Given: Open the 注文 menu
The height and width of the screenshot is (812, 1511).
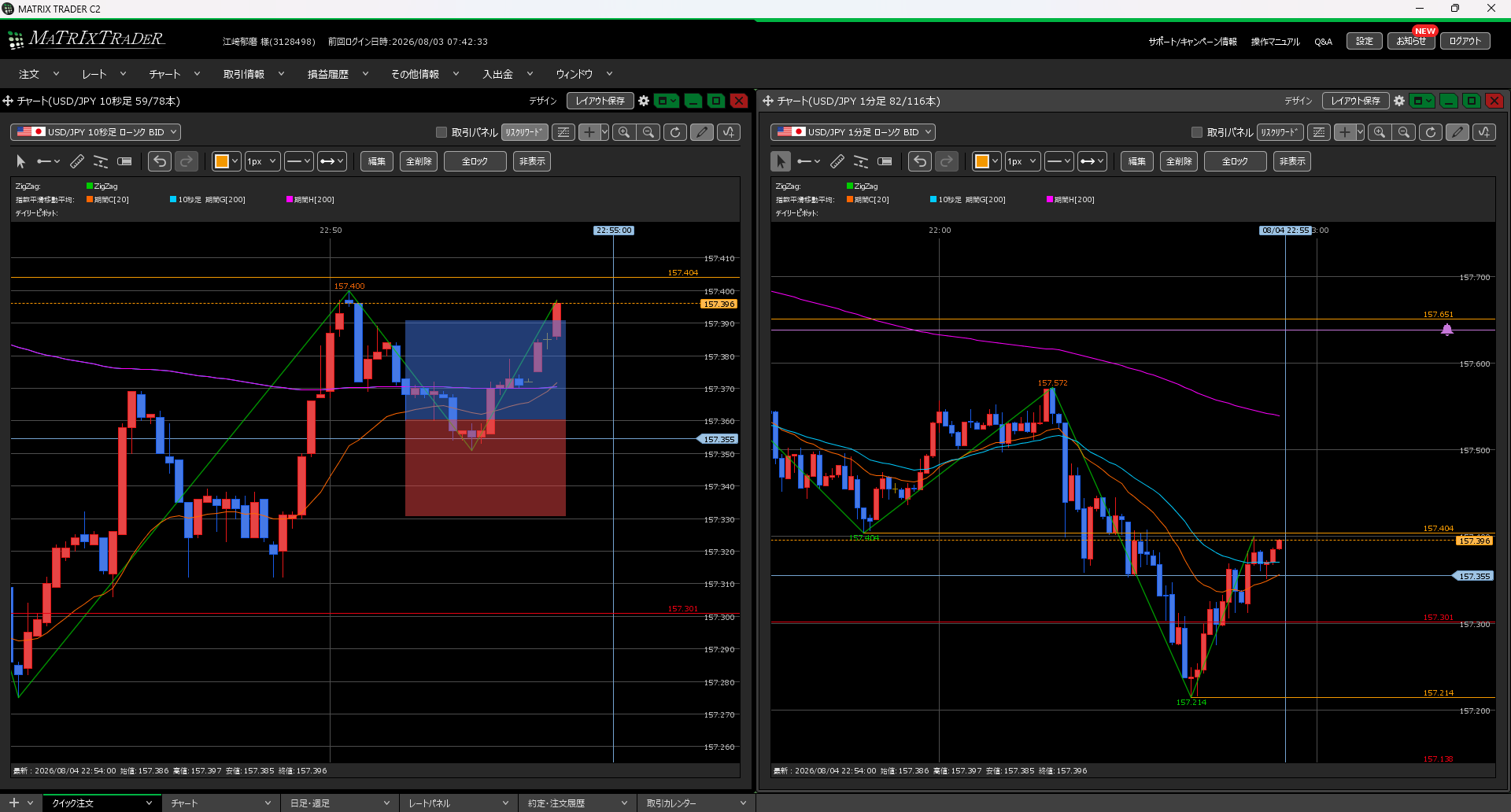Looking at the screenshot, I should coord(39,74).
